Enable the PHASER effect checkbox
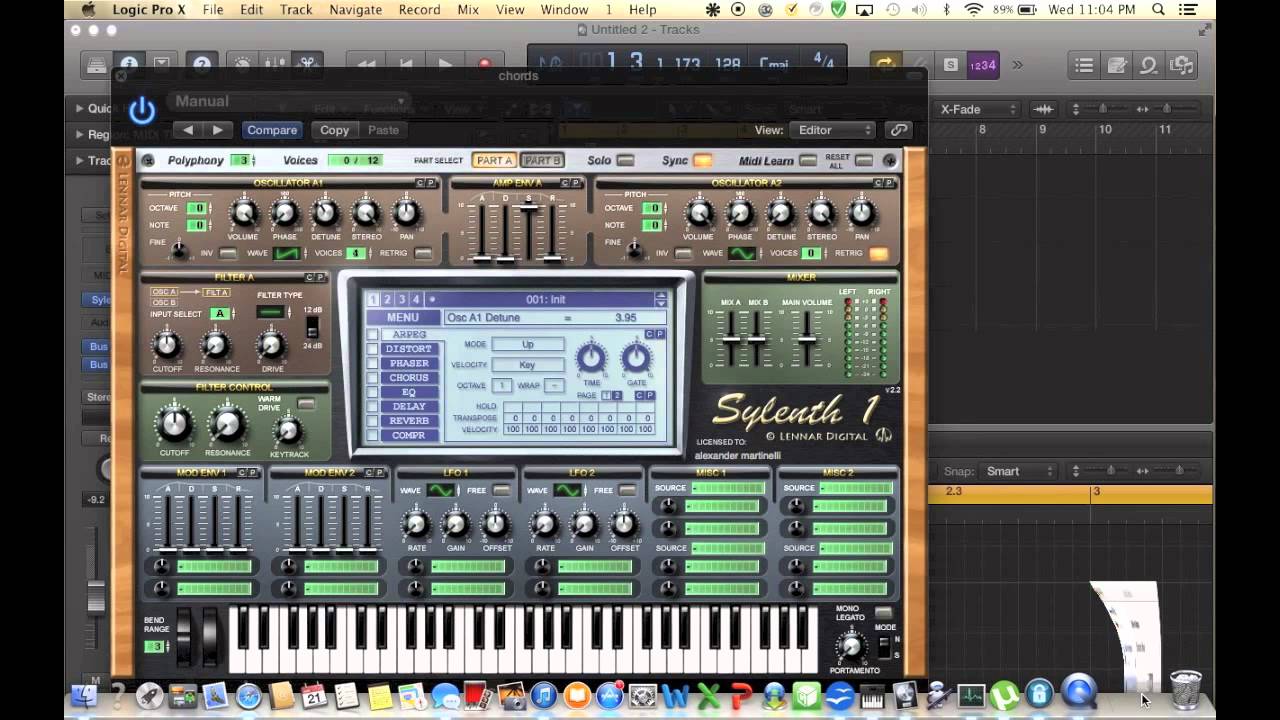 point(372,363)
